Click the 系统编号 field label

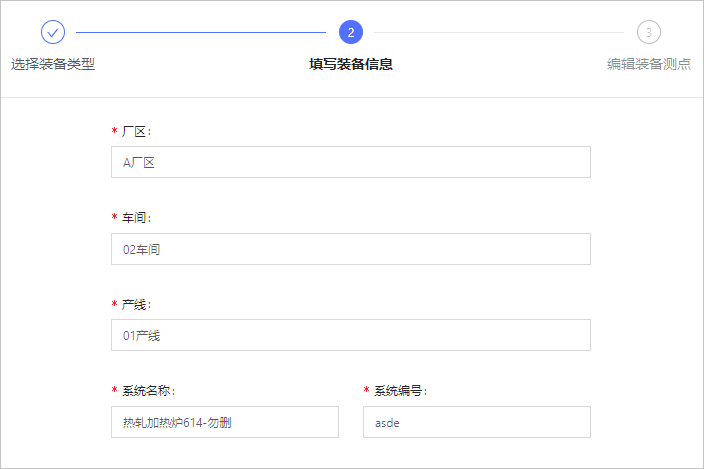pos(400,391)
